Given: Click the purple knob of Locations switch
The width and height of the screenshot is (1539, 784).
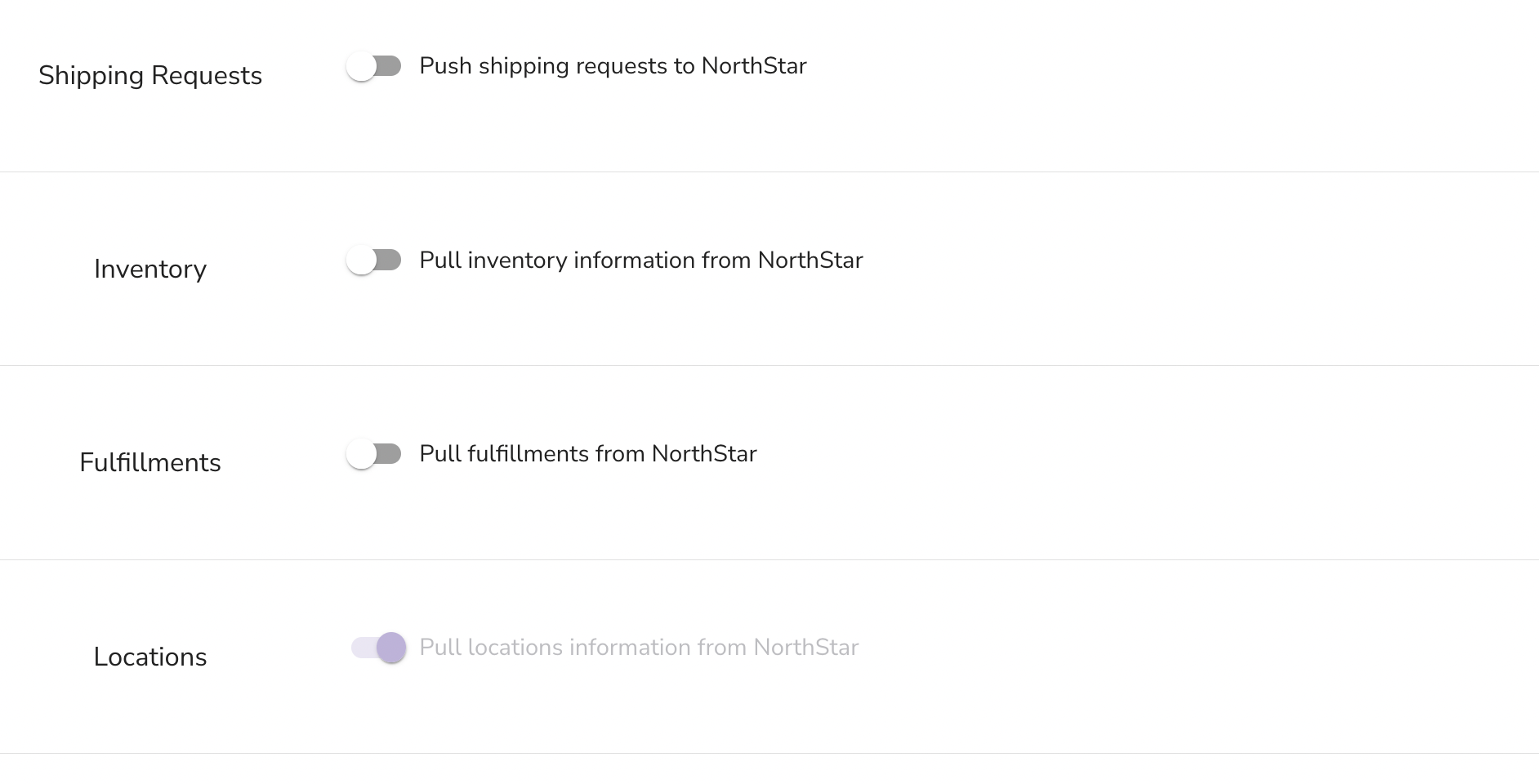Looking at the screenshot, I should (391, 648).
